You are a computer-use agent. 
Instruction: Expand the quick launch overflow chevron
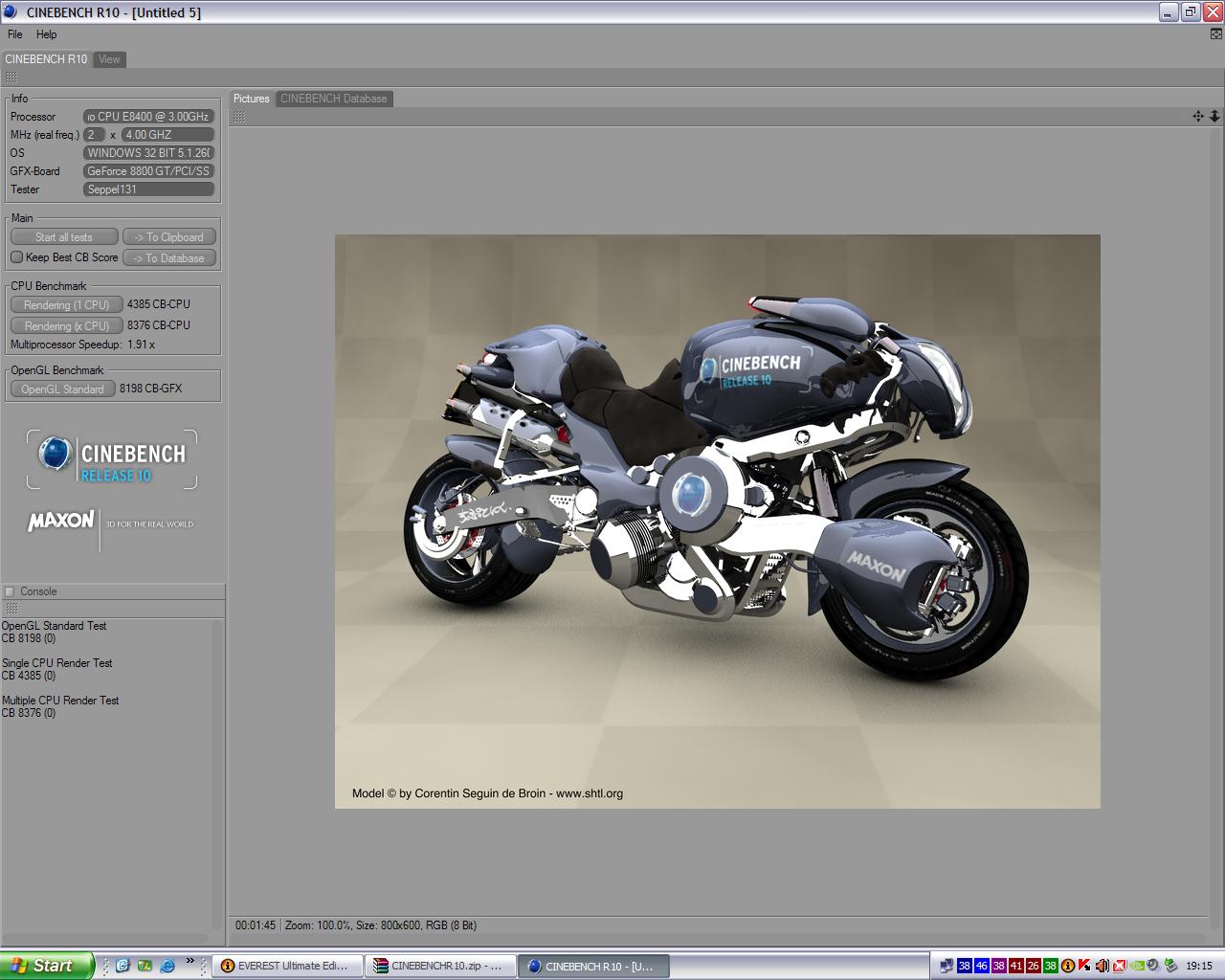coord(189,961)
